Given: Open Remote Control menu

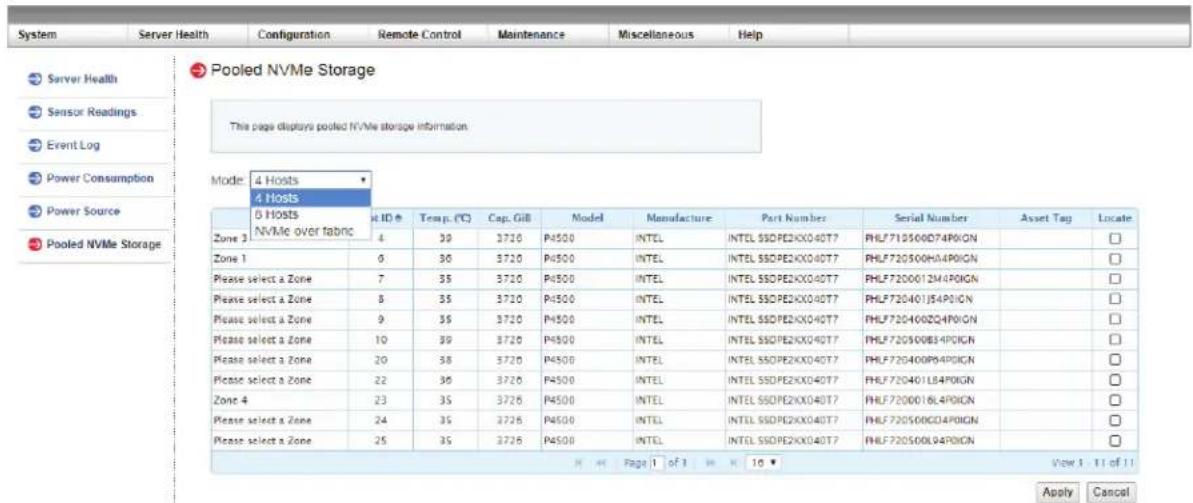Looking at the screenshot, I should (419, 35).
